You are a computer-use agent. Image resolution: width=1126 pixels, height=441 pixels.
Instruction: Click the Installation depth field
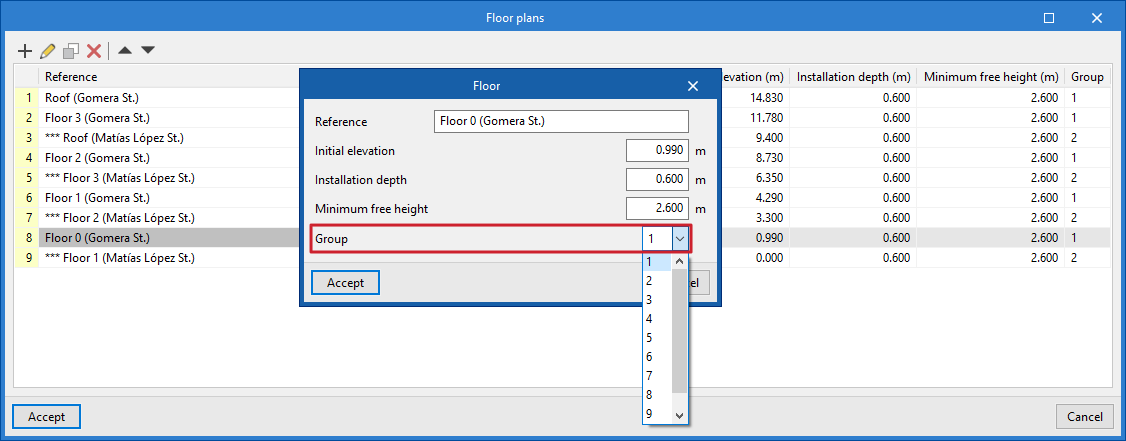point(657,180)
